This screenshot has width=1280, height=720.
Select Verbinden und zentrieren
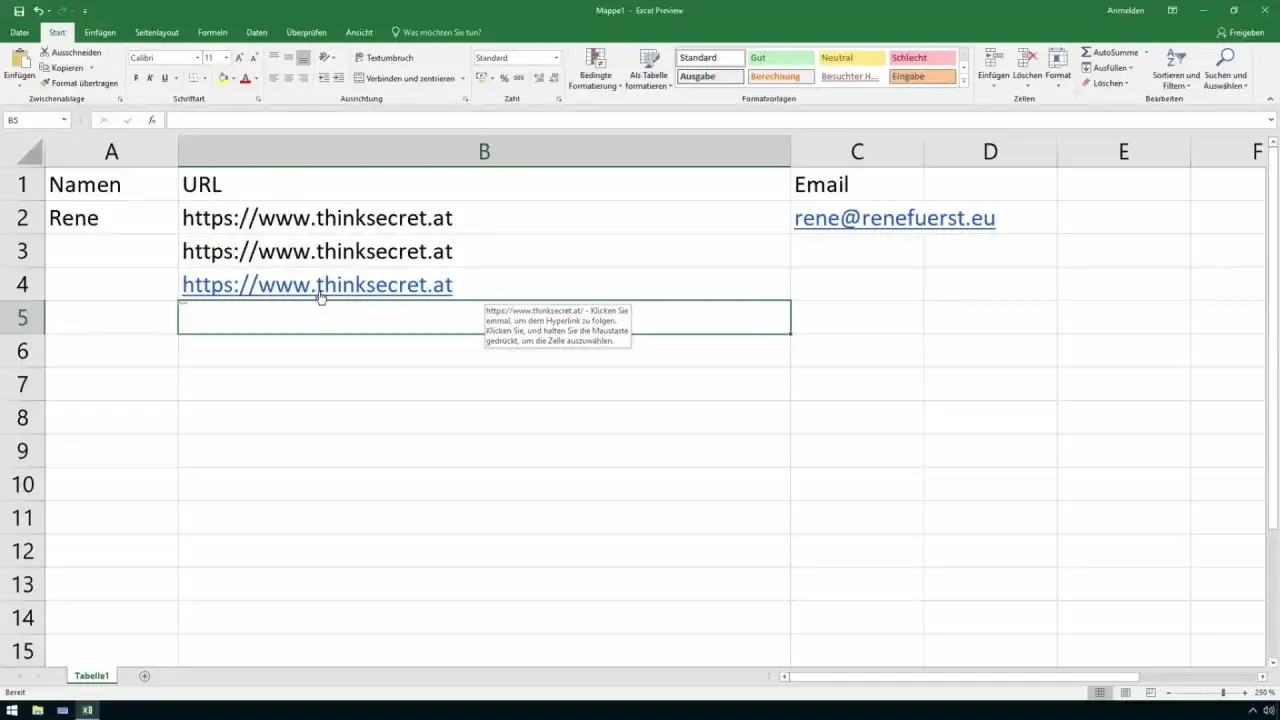[x=405, y=78]
